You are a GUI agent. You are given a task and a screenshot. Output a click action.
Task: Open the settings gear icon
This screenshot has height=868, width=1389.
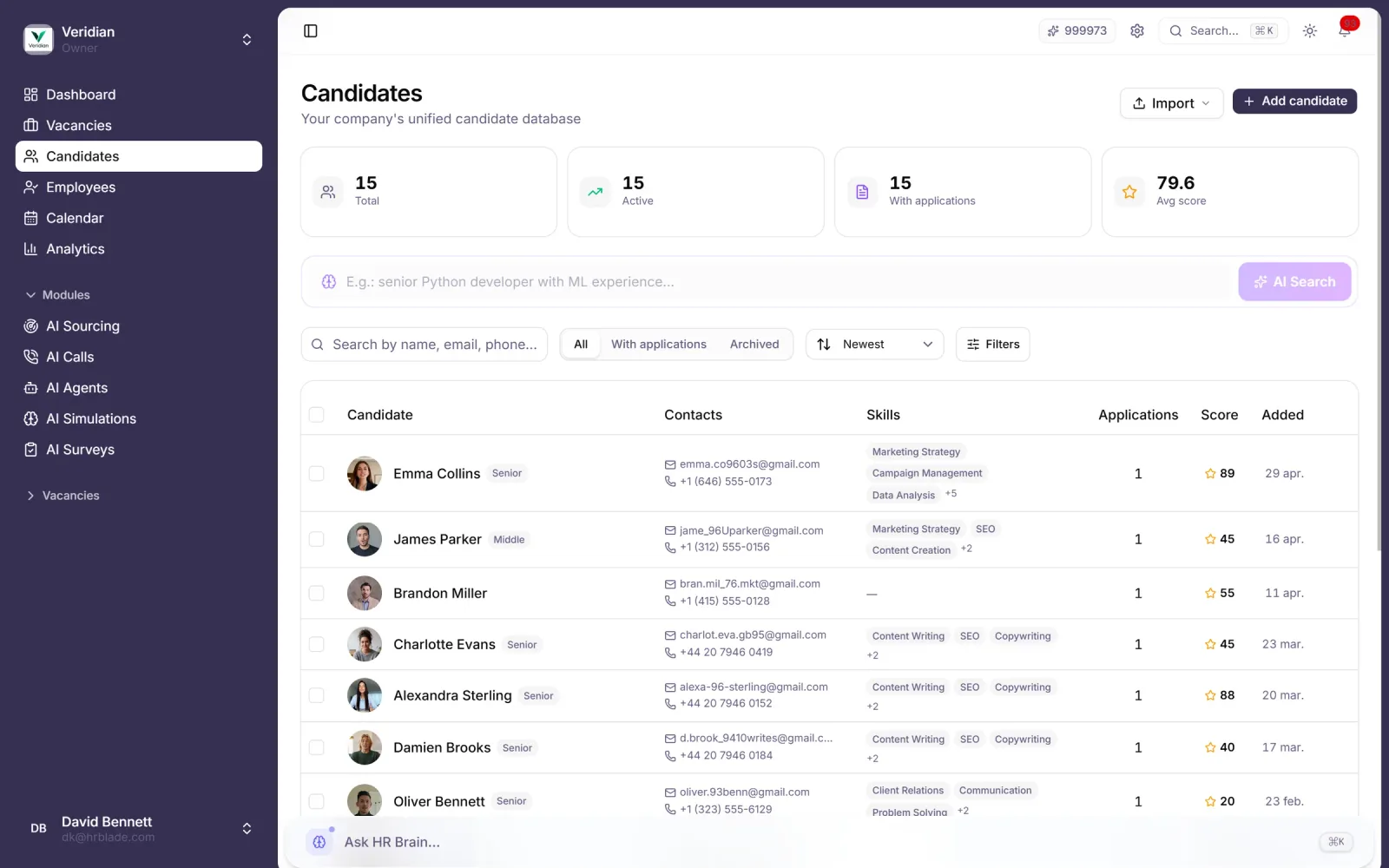point(1137,31)
